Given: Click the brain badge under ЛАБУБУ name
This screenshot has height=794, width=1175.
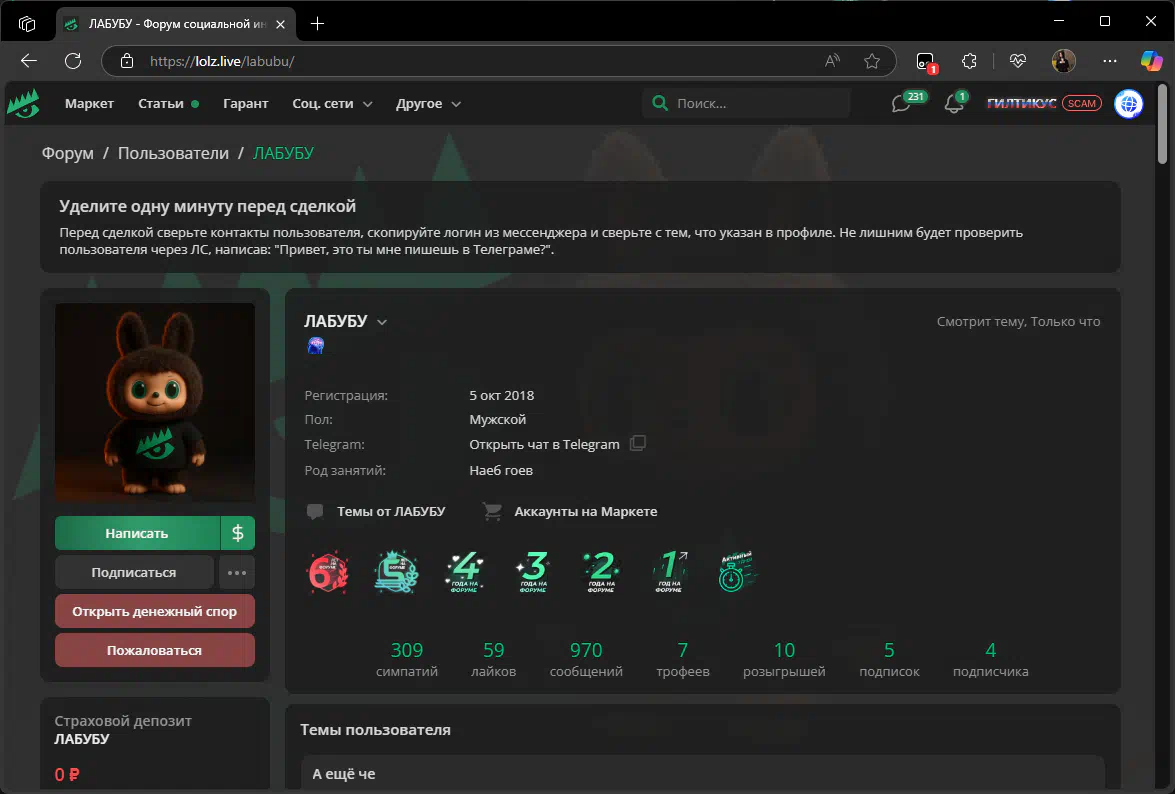Looking at the screenshot, I should [315, 345].
